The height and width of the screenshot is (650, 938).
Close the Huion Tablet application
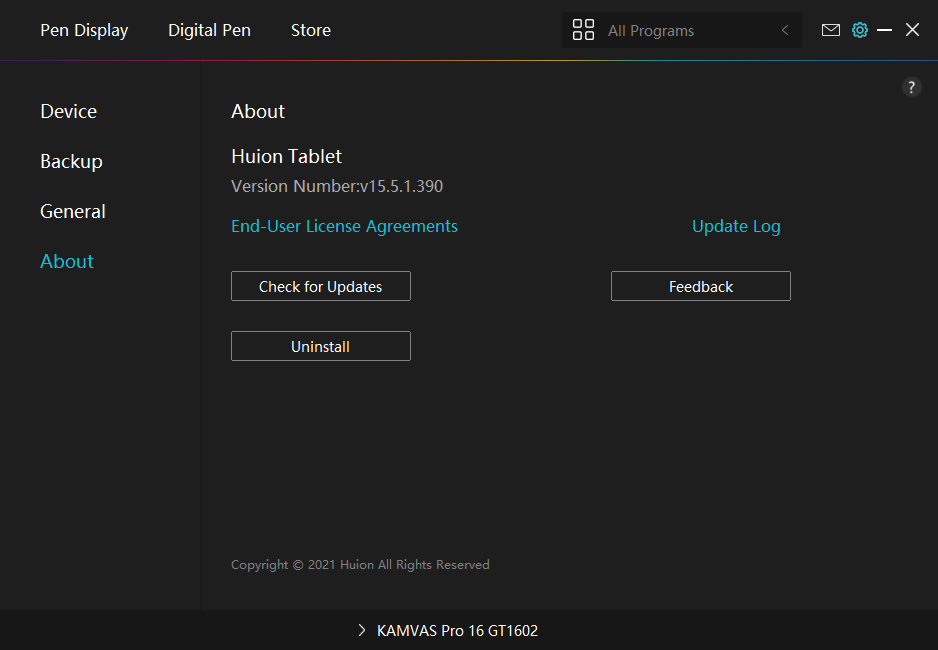912,30
